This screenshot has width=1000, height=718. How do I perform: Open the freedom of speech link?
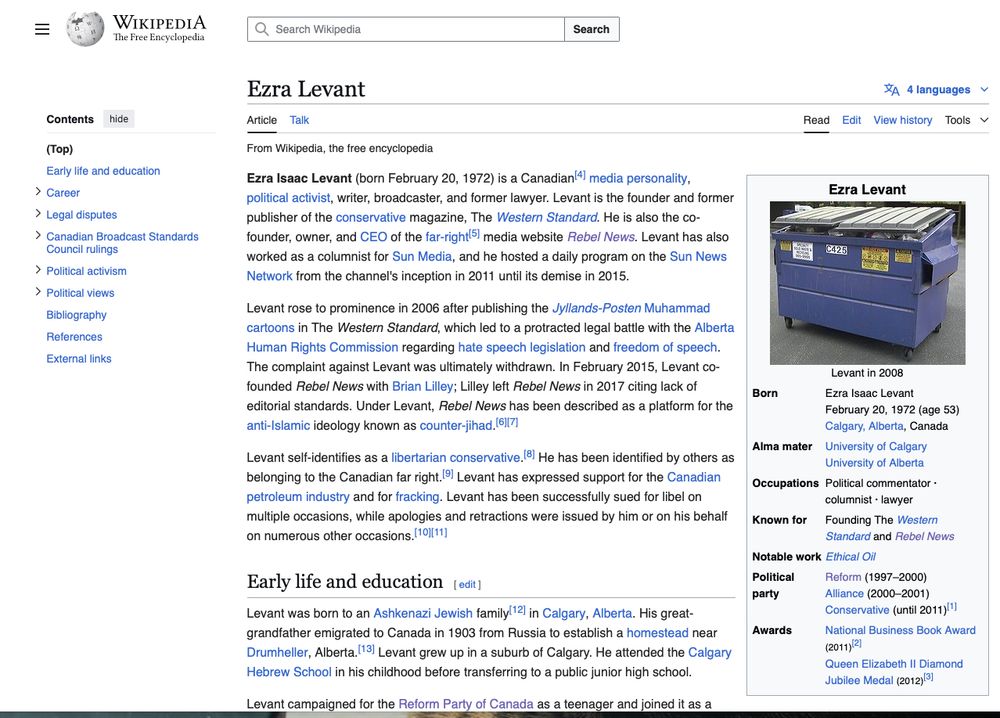click(665, 348)
